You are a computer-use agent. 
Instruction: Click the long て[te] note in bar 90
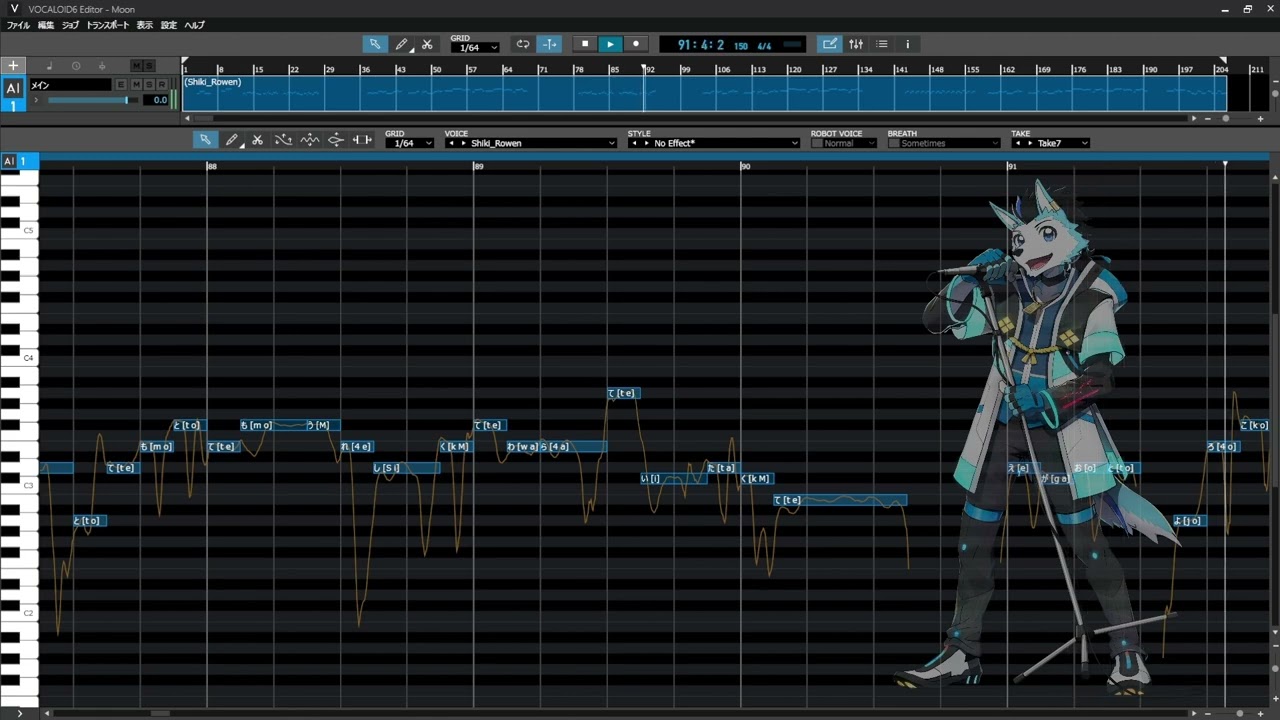click(x=840, y=500)
